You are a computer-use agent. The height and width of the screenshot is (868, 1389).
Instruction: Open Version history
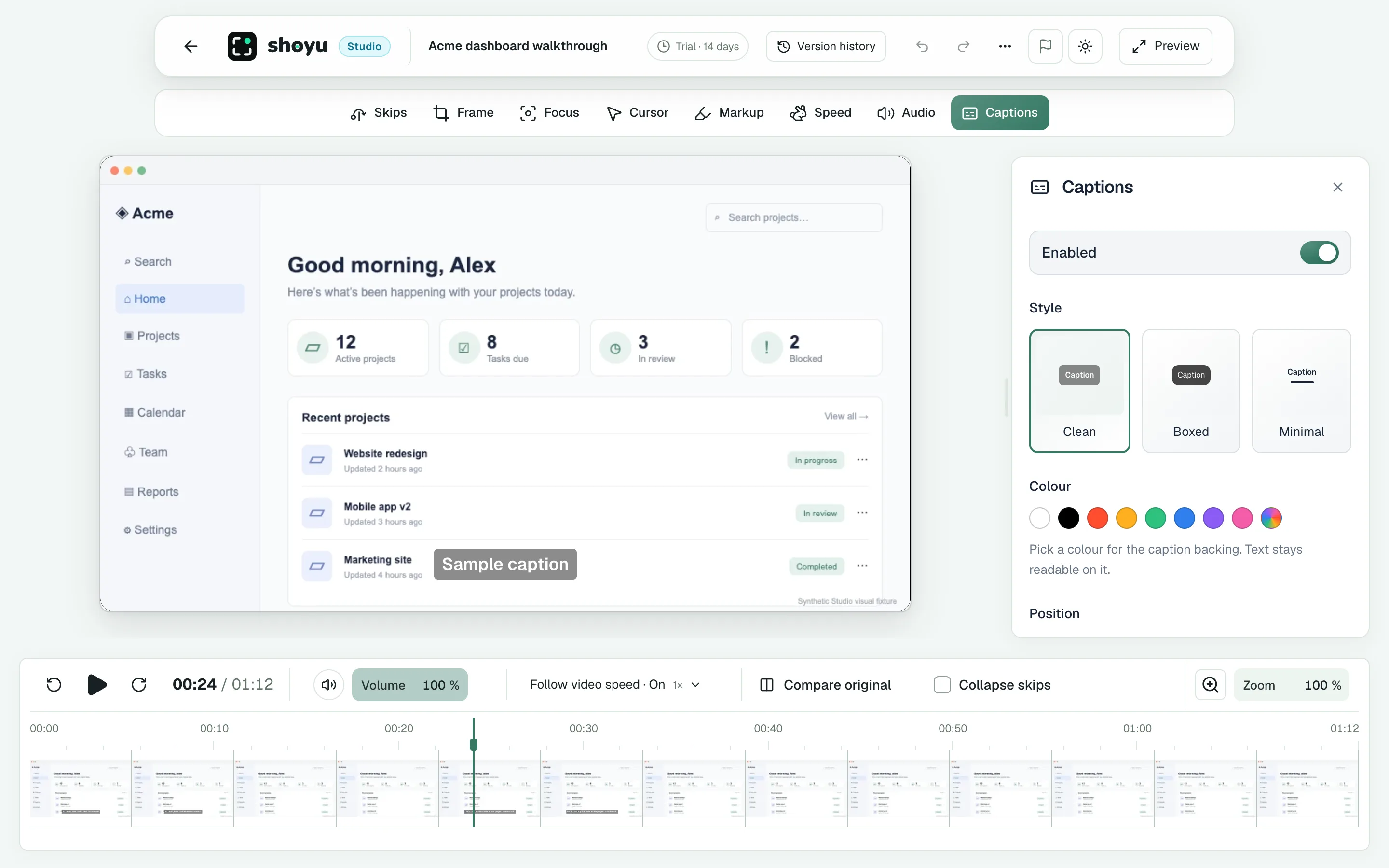(825, 46)
